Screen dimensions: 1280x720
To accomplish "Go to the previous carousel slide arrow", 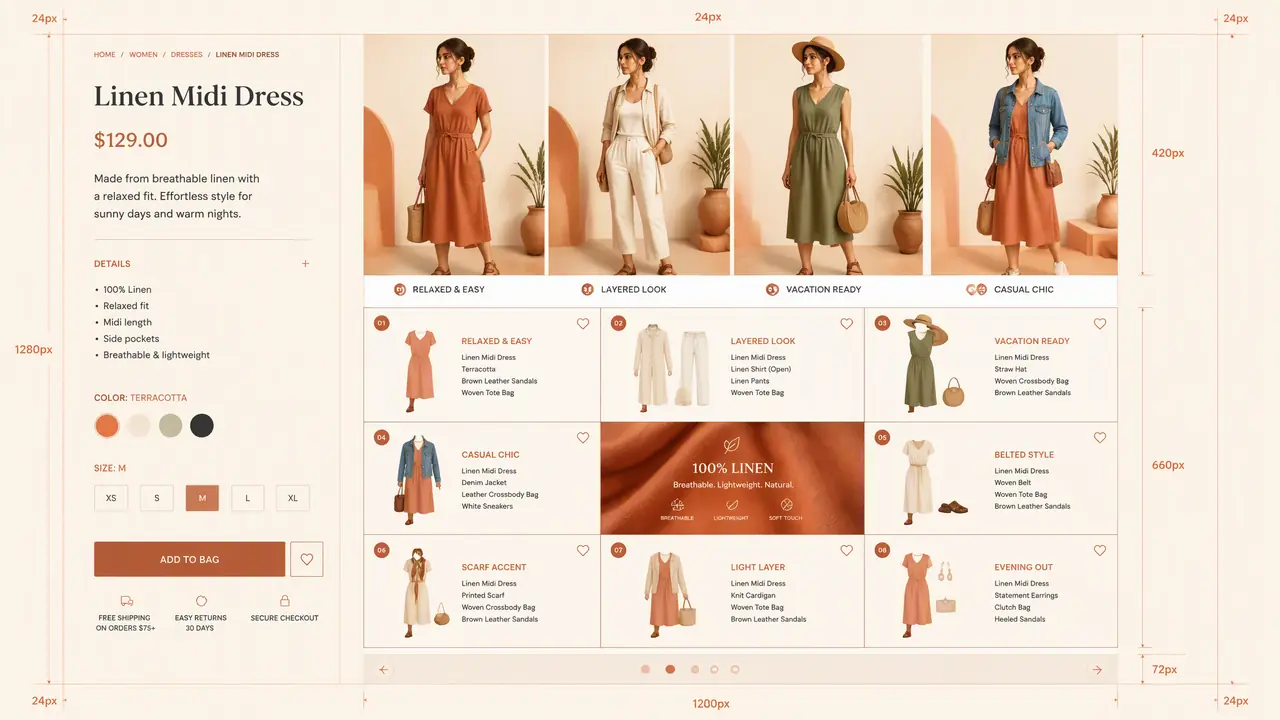I will [384, 670].
